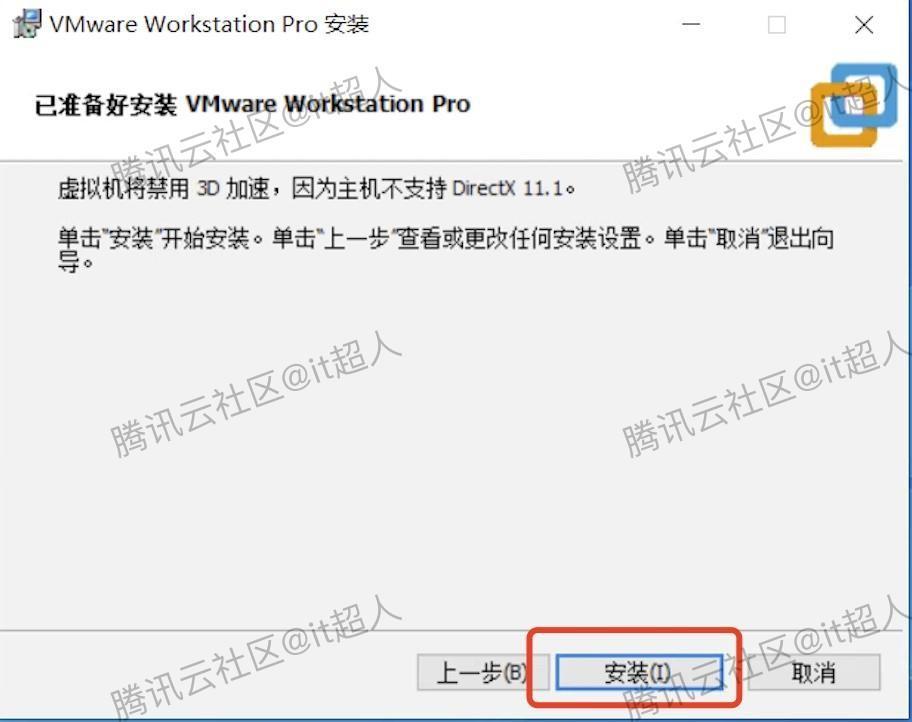
Task: Click the Install button inside the red highlight box
Action: click(x=640, y=673)
